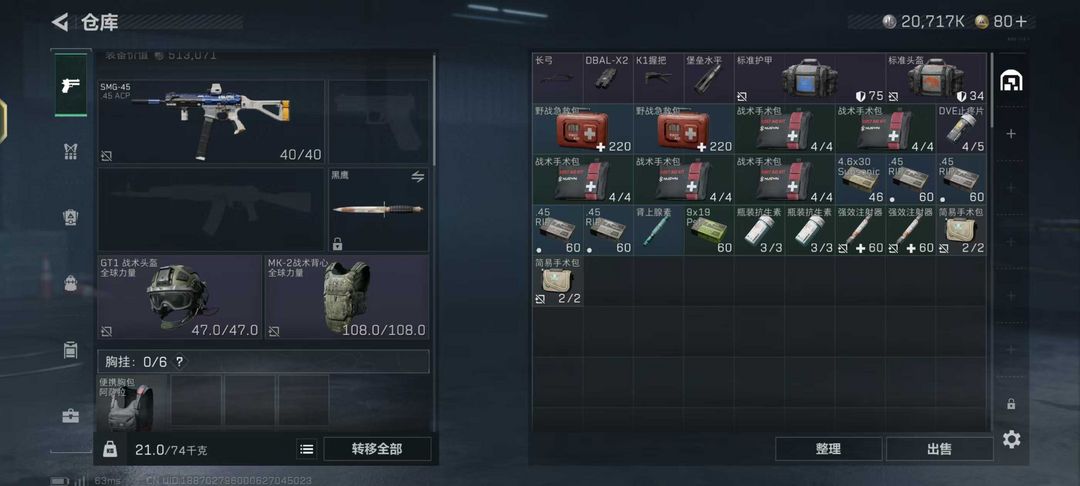
Task: Click the question mark beside 胸挂 0/6
Action: 179,361
